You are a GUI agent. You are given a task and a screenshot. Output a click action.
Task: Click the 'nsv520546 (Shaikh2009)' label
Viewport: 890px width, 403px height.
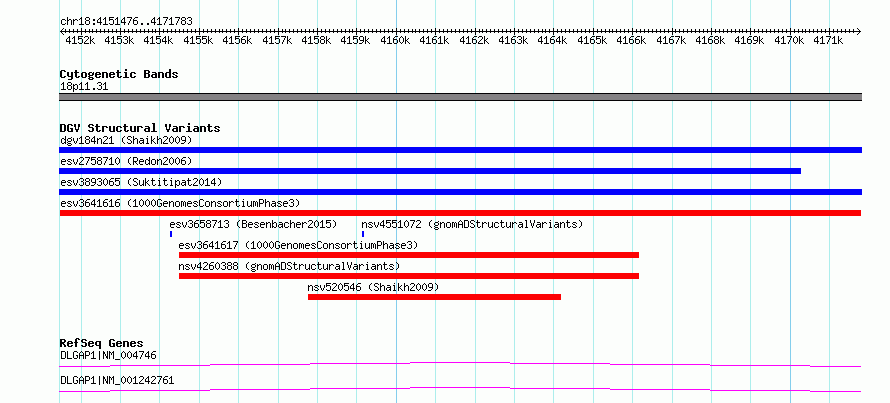click(373, 287)
